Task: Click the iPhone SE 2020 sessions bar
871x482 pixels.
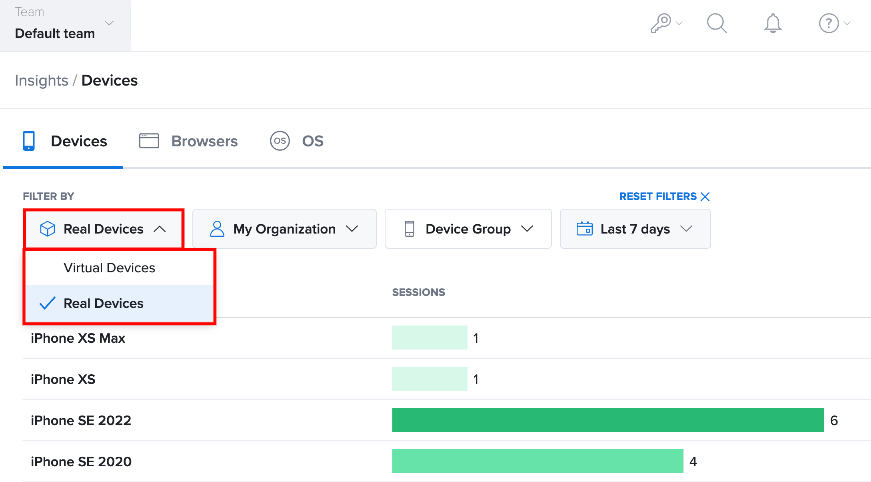Action: click(x=538, y=461)
